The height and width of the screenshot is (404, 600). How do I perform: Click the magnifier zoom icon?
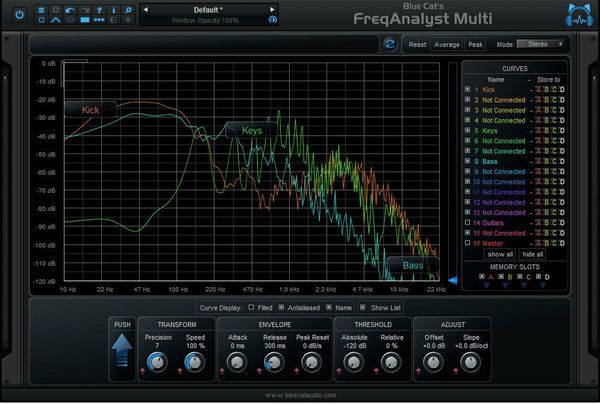pyautogui.click(x=128, y=10)
